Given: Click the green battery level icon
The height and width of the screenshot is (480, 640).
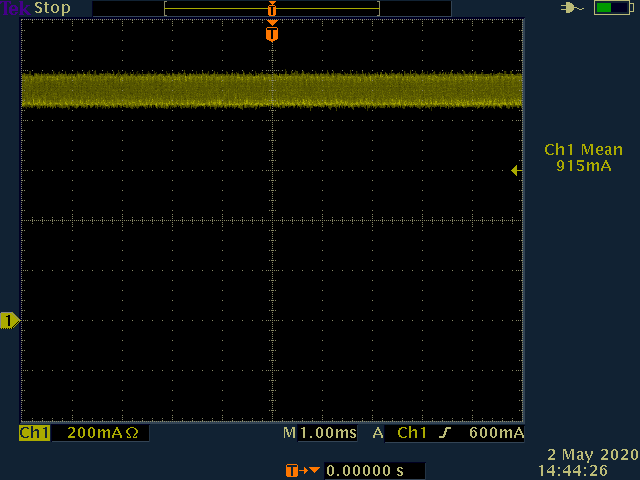Looking at the screenshot, I should coord(610,8).
